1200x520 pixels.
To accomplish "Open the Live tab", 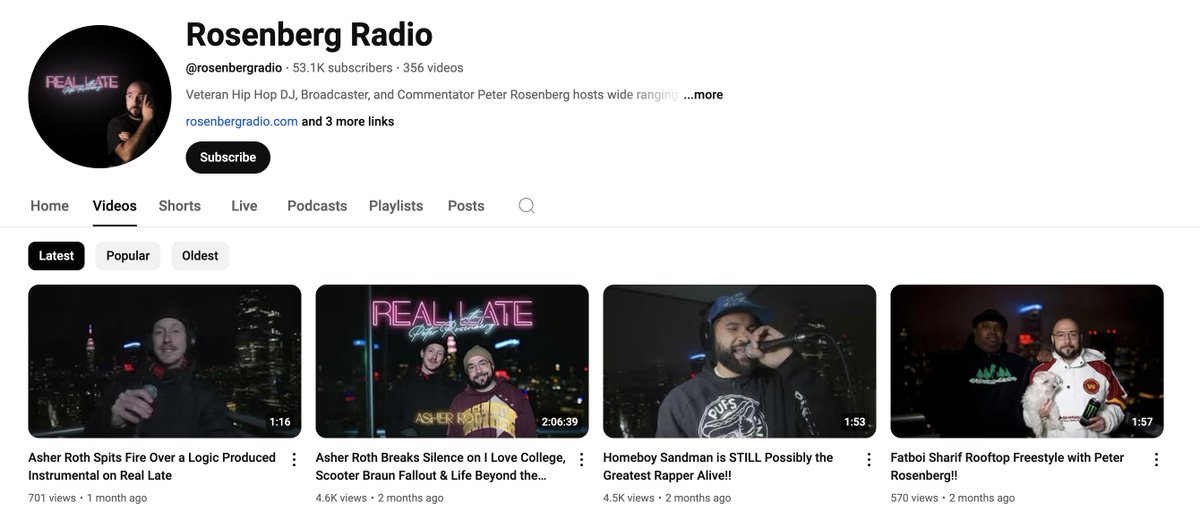I will 244,206.
